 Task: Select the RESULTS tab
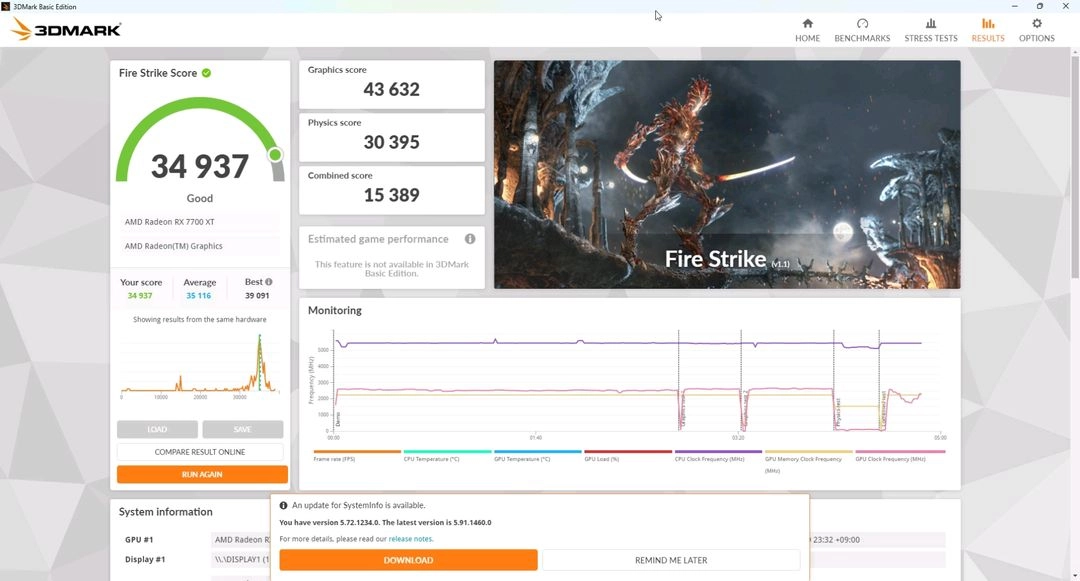pos(988,30)
